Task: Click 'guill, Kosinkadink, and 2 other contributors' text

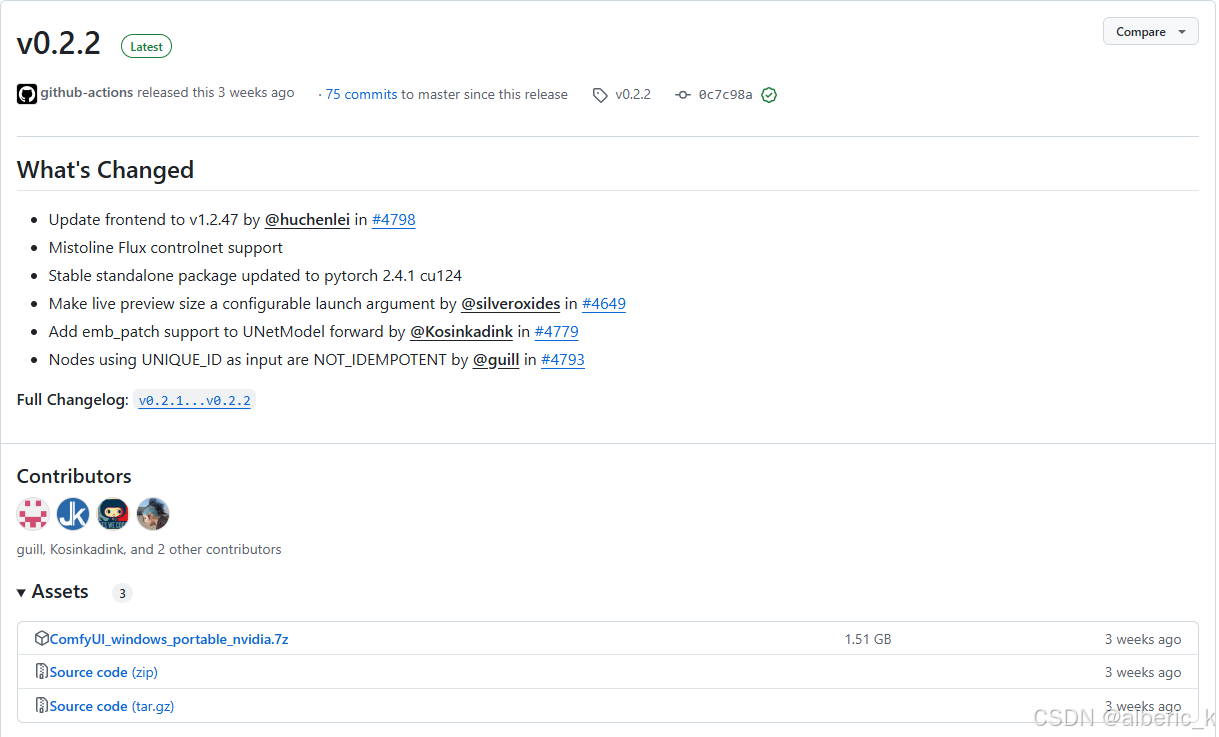Action: tap(149, 549)
